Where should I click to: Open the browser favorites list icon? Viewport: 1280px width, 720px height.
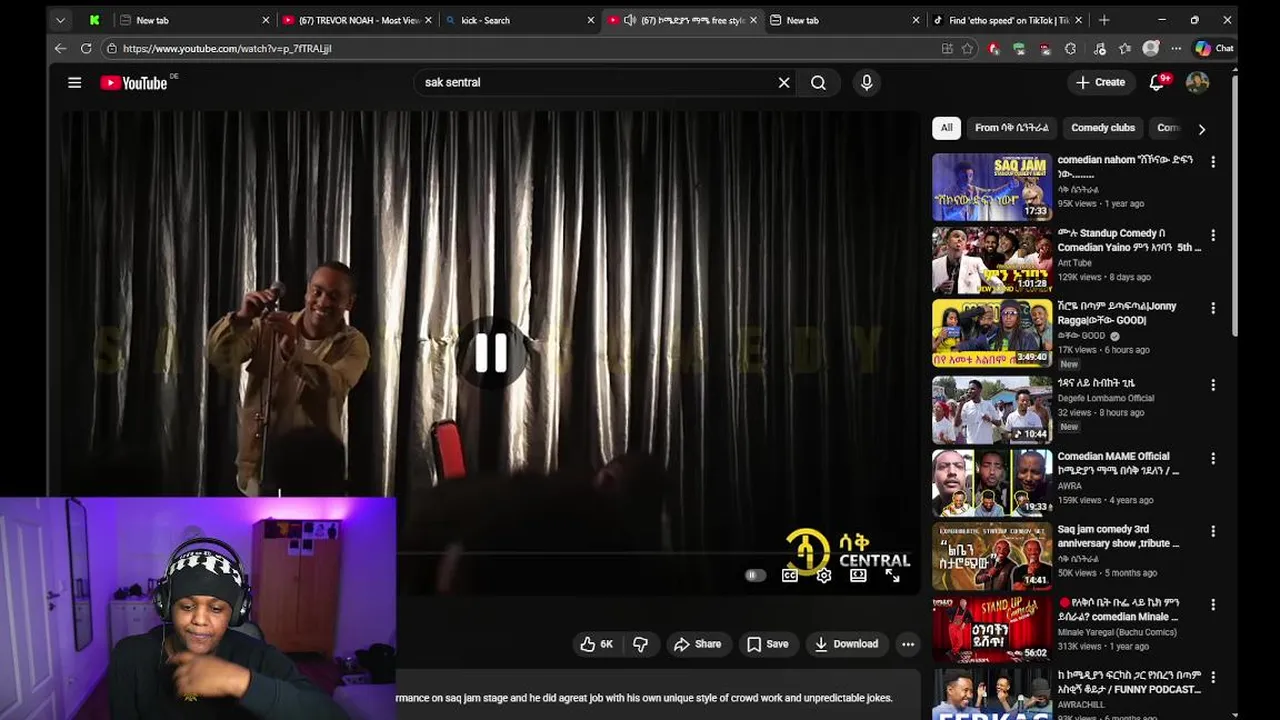1125,48
